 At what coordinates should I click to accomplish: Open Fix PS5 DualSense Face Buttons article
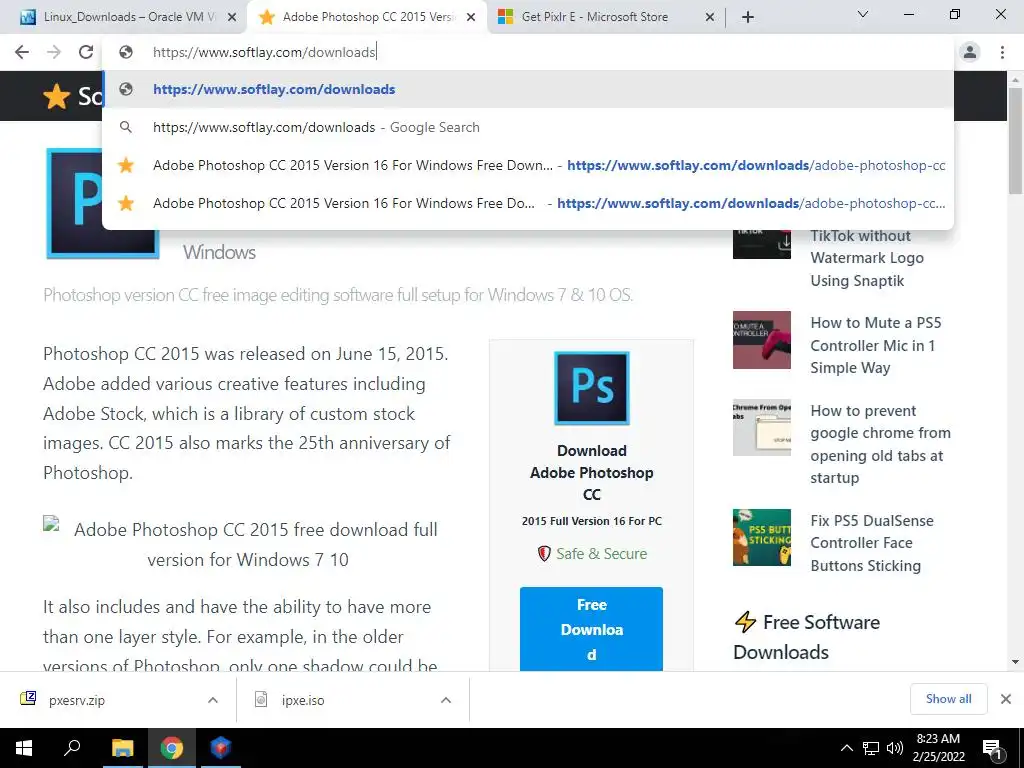pyautogui.click(x=872, y=543)
